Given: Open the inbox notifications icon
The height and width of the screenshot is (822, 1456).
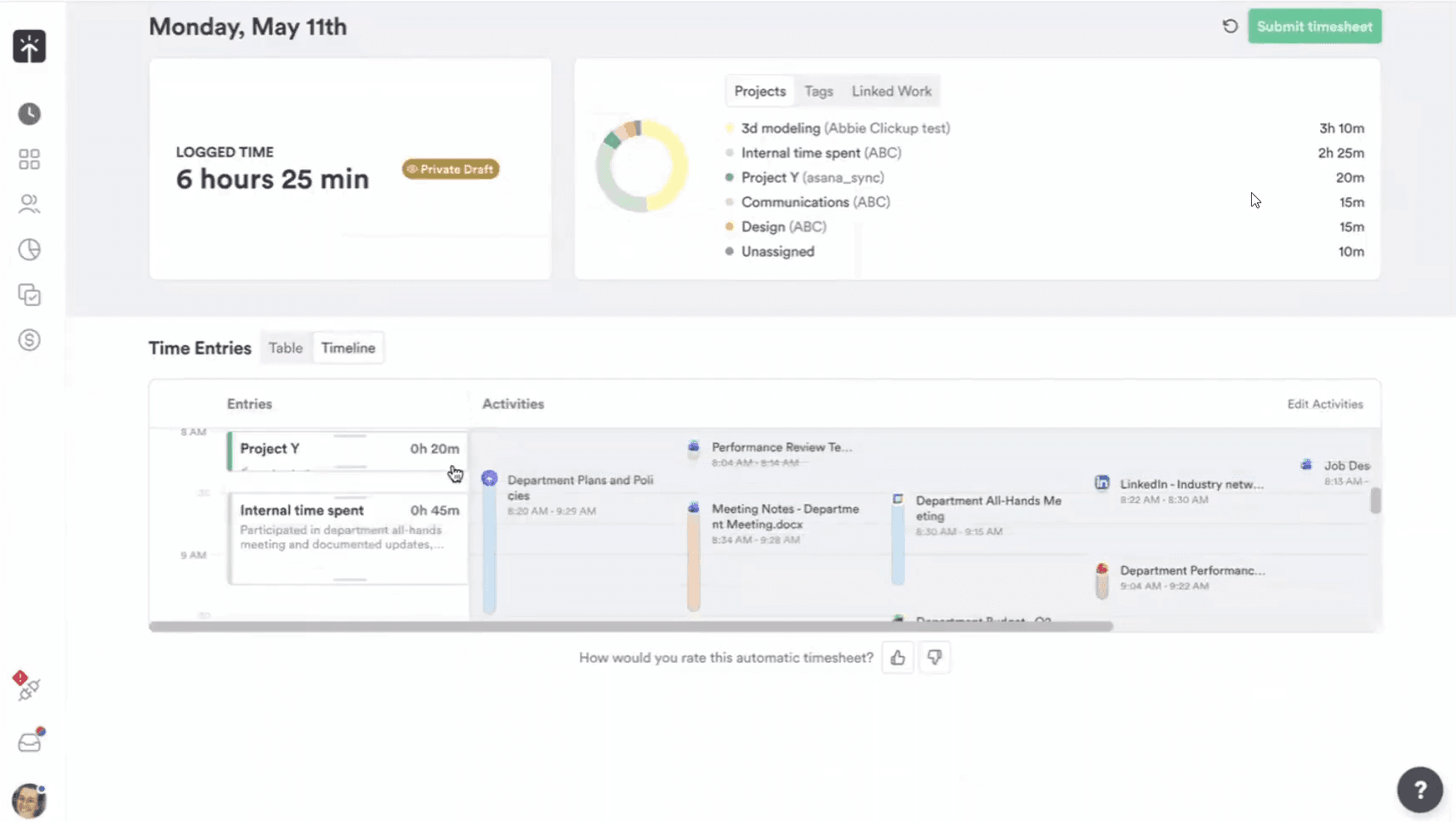Looking at the screenshot, I should [31, 741].
